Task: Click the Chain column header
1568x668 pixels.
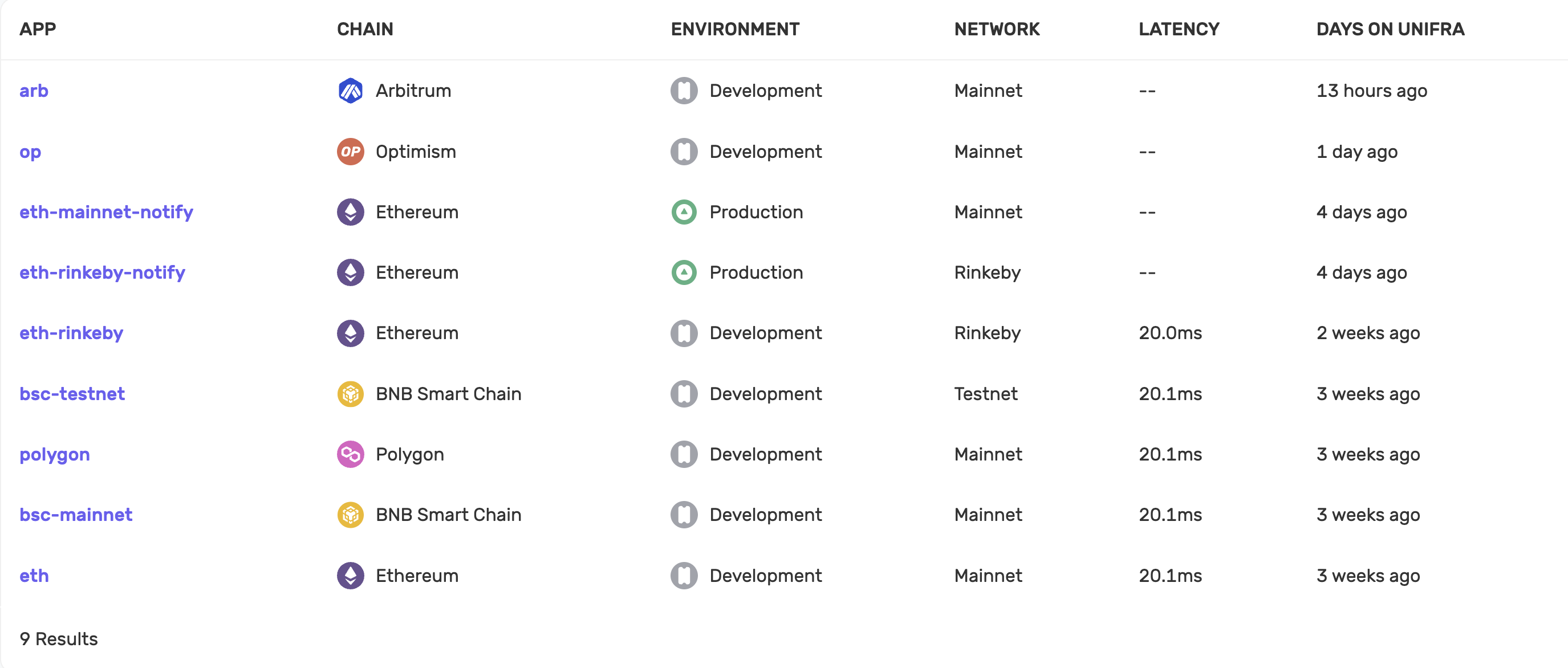Action: [364, 29]
